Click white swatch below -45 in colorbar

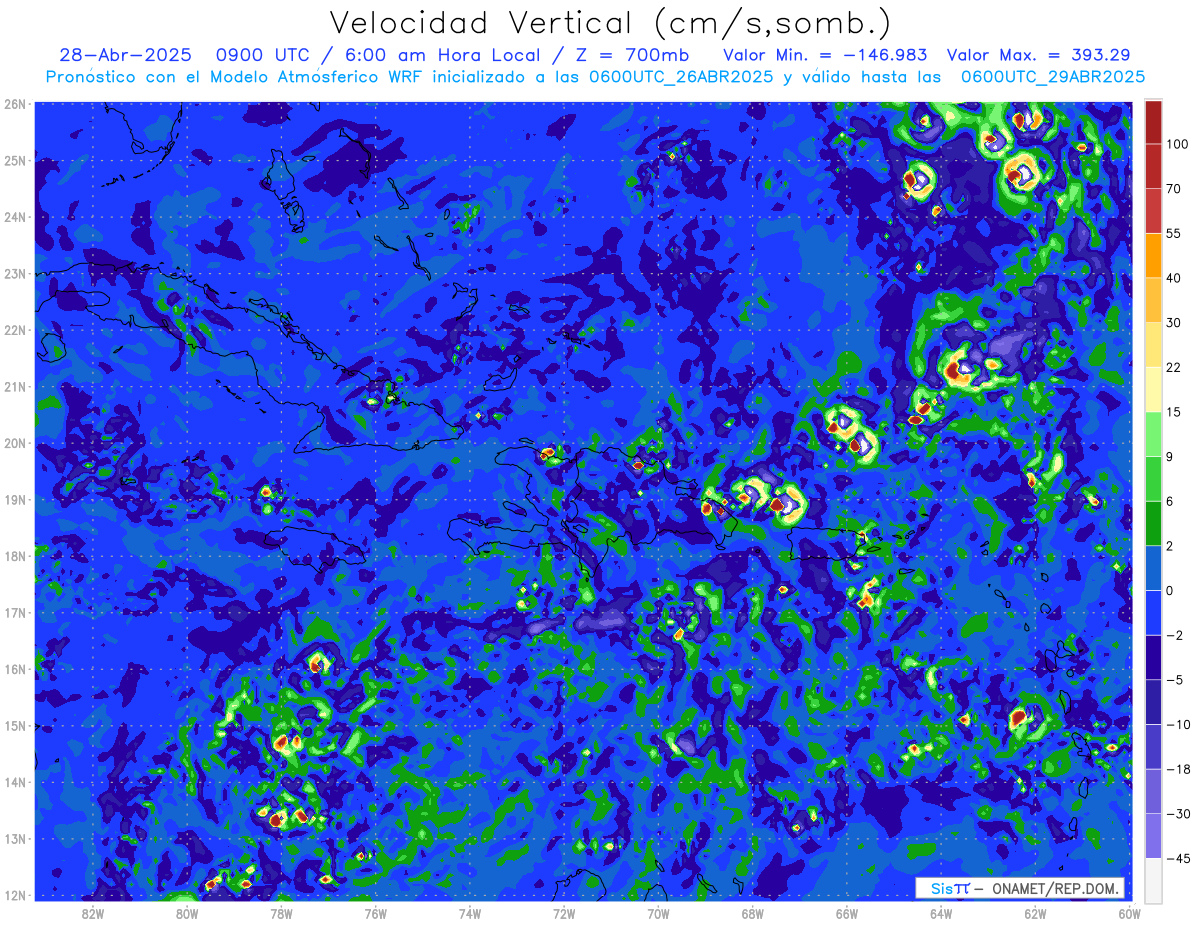pyautogui.click(x=1153, y=879)
